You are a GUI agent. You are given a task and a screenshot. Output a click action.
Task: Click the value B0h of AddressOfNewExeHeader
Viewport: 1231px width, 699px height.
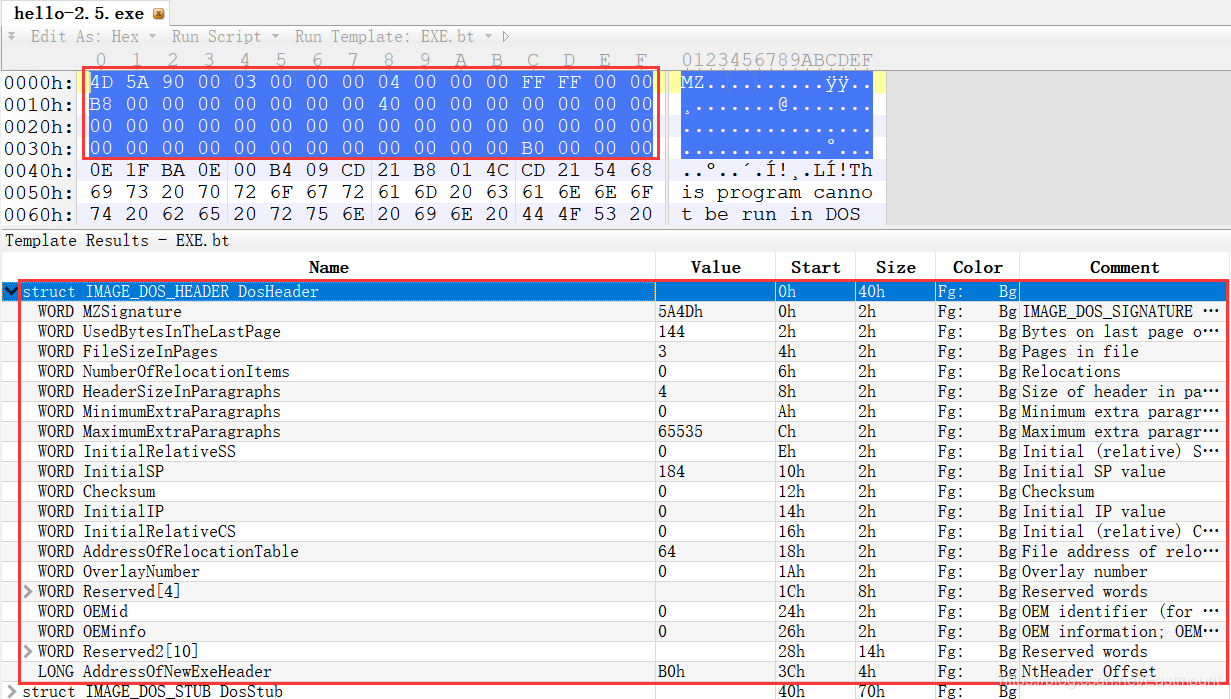click(x=671, y=672)
